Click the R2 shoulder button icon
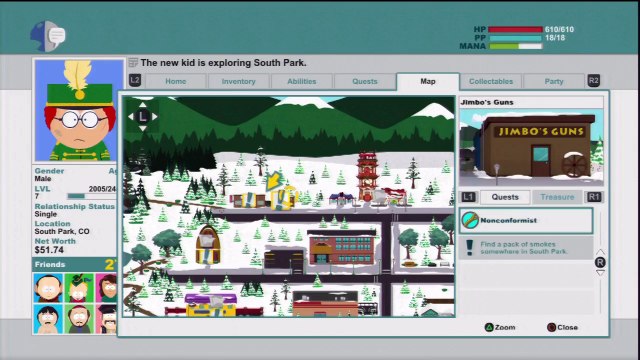This screenshot has width=640, height=360. click(594, 80)
